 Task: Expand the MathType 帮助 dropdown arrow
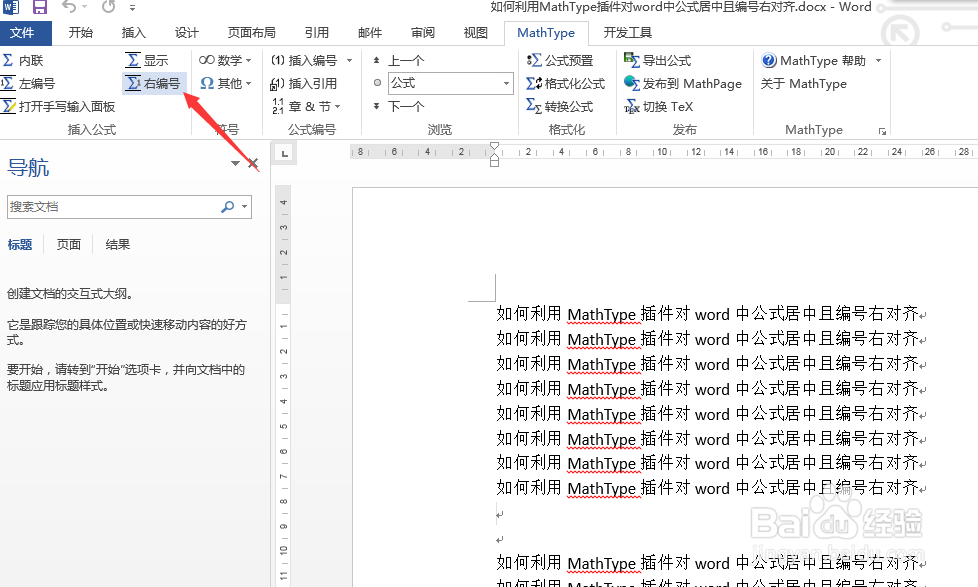[x=878, y=61]
